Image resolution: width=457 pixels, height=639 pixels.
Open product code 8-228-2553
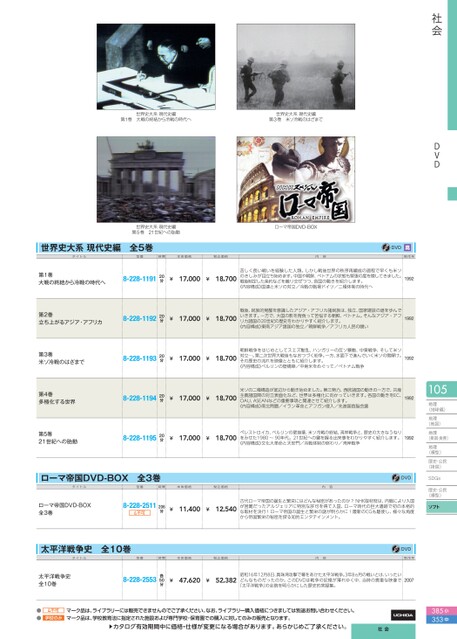pos(139,580)
